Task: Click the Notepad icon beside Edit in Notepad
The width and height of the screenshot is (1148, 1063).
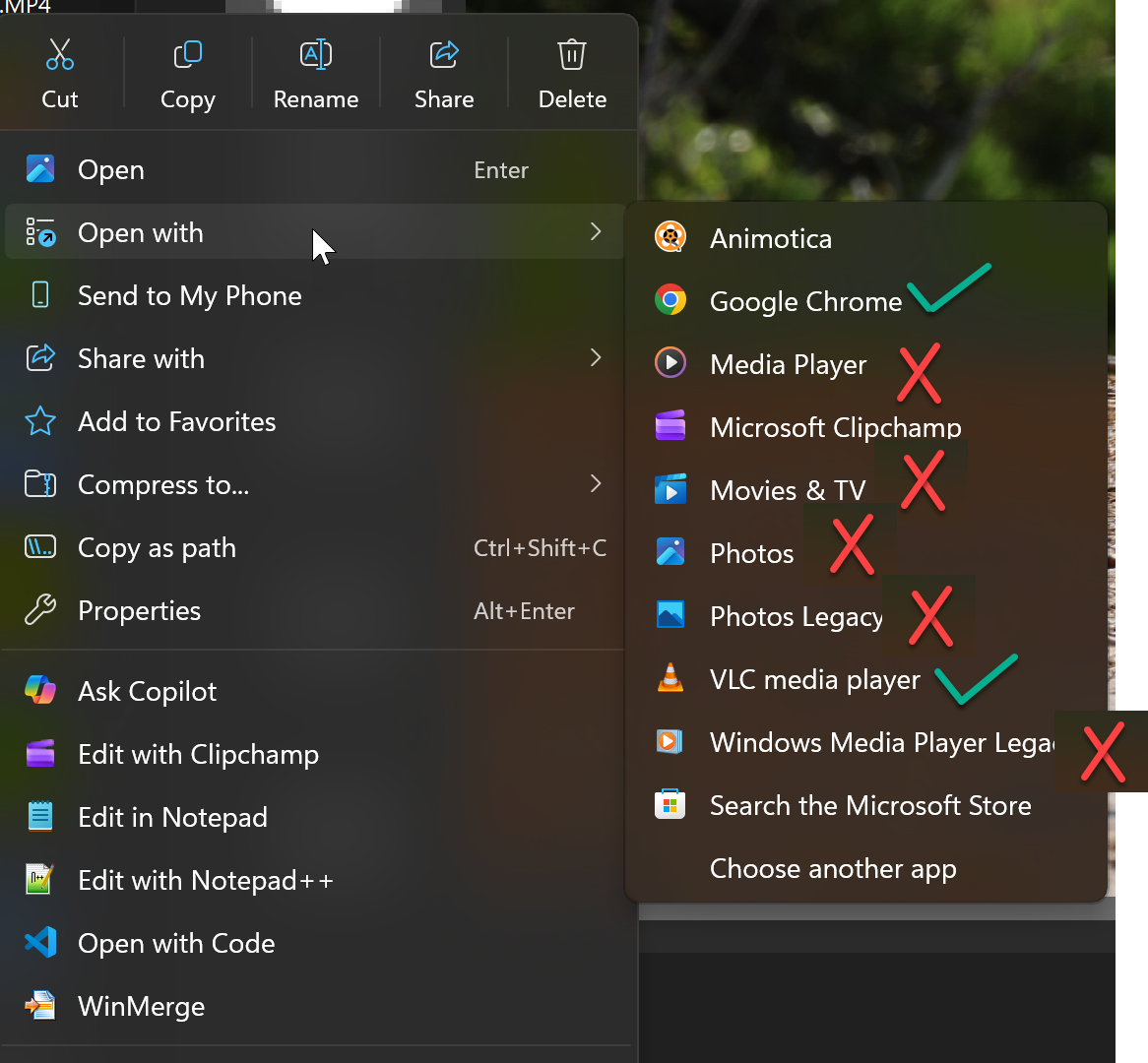Action: 40,816
